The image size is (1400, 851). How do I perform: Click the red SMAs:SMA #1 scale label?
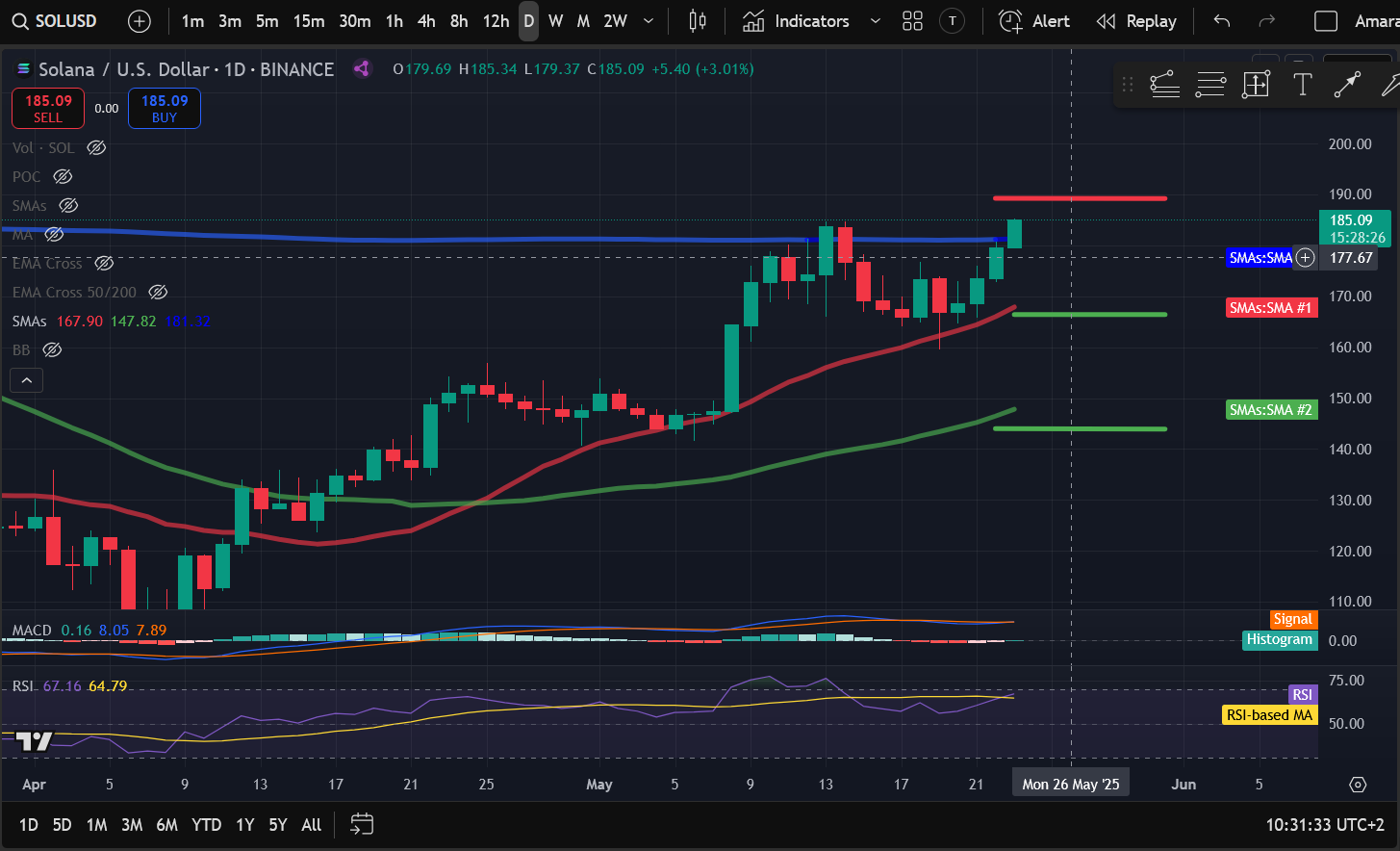1271,308
